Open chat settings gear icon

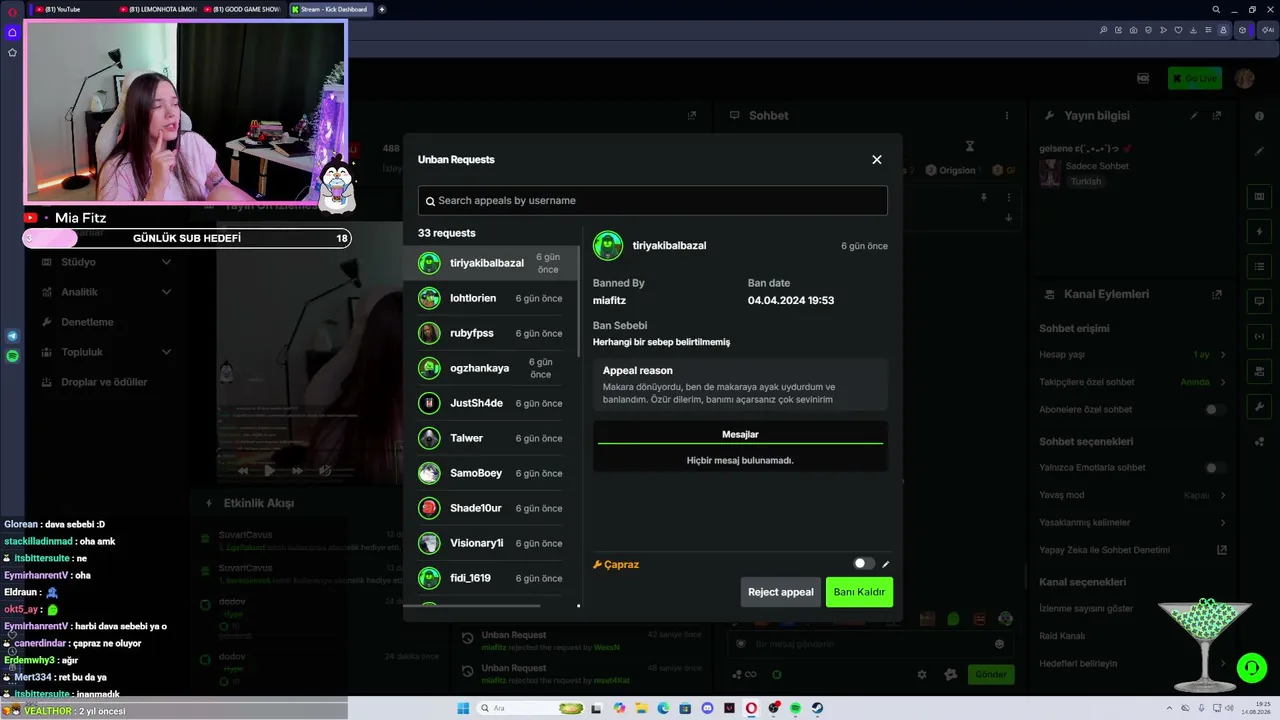(922, 674)
